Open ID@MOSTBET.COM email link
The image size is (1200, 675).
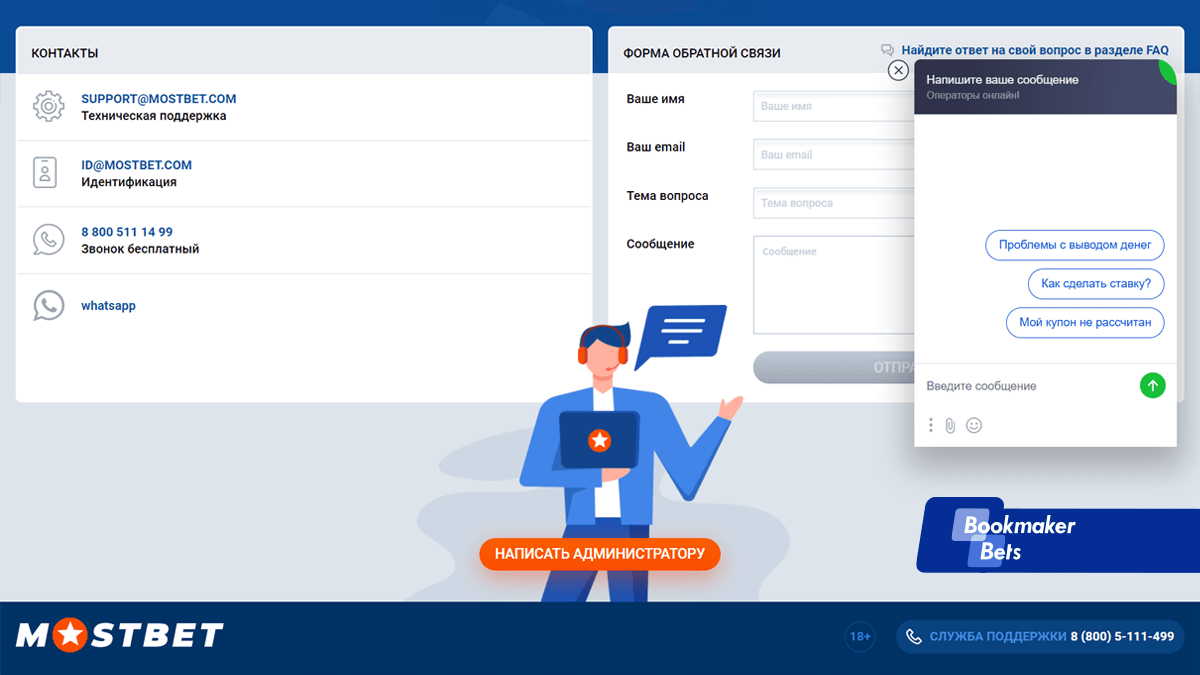[136, 165]
